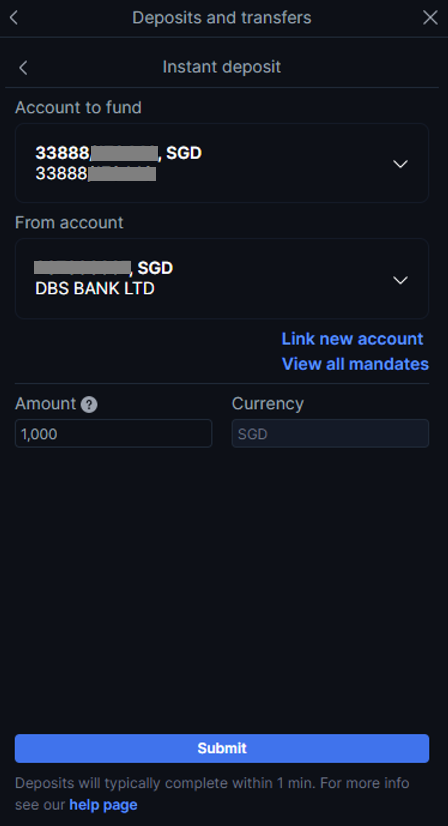Click Link new account
The height and width of the screenshot is (826, 448).
tap(352, 339)
